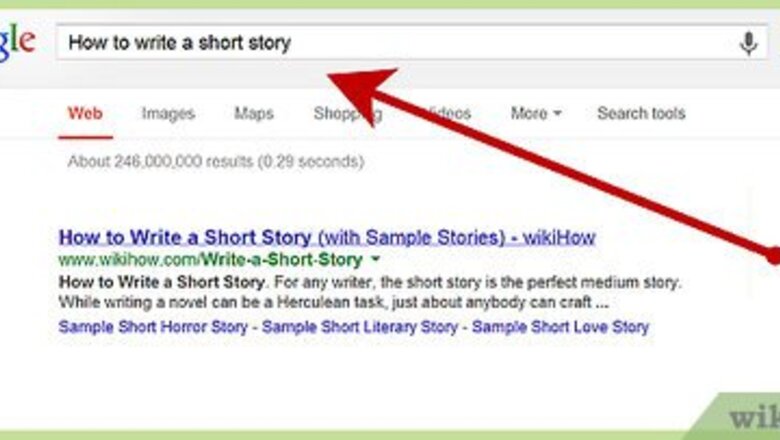This screenshot has height=440, width=780.
Task: Select the Web results tab
Action: (x=85, y=113)
